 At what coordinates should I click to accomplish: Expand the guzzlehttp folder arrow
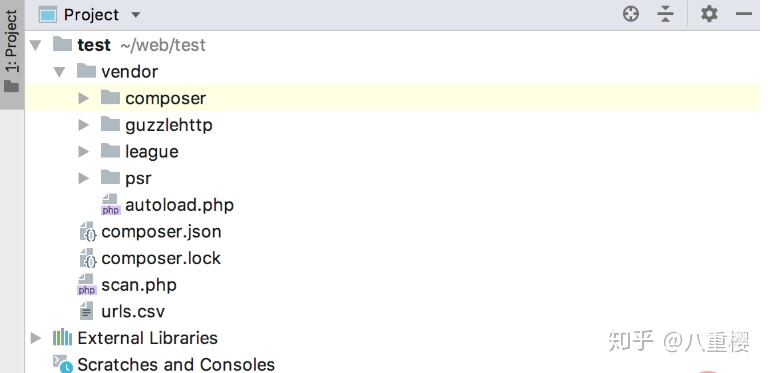pyautogui.click(x=84, y=125)
